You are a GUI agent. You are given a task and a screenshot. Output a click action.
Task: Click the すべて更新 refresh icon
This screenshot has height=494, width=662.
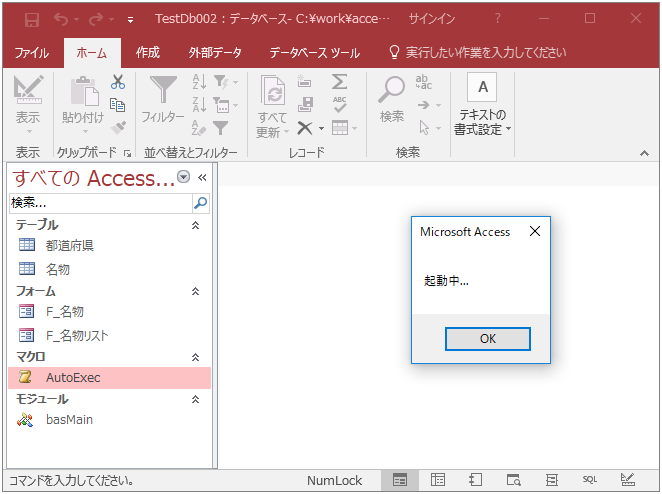(x=273, y=90)
